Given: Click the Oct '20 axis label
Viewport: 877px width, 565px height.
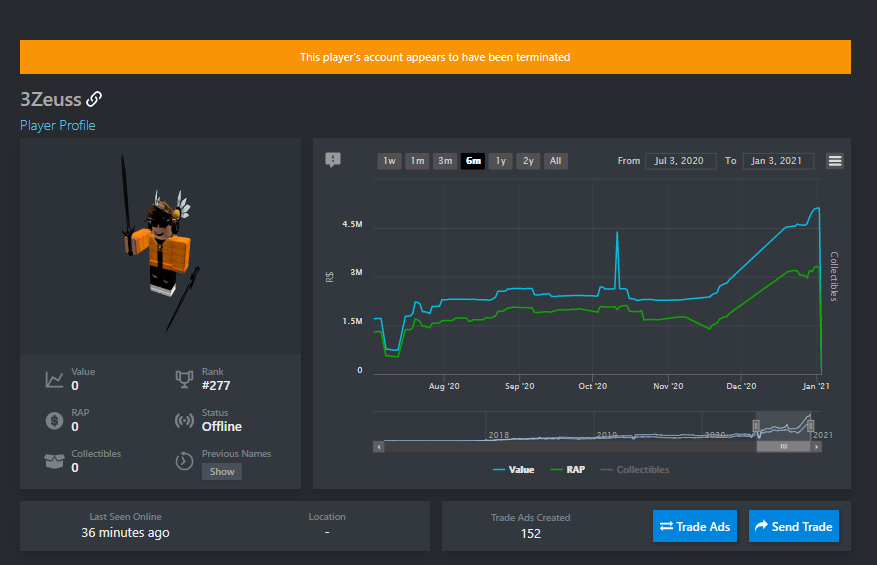Looking at the screenshot, I should click(592, 386).
